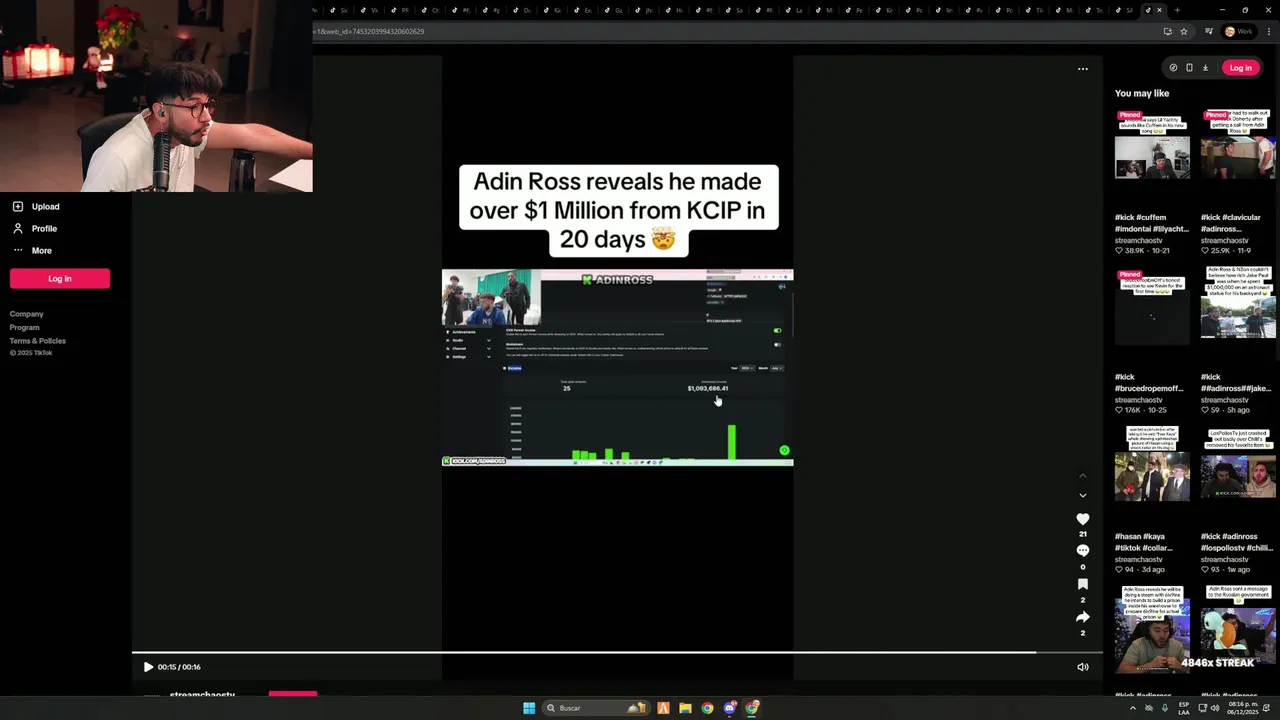Image resolution: width=1280 pixels, height=720 pixels.
Task: Show hidden system tray icons
Action: coord(1132,708)
